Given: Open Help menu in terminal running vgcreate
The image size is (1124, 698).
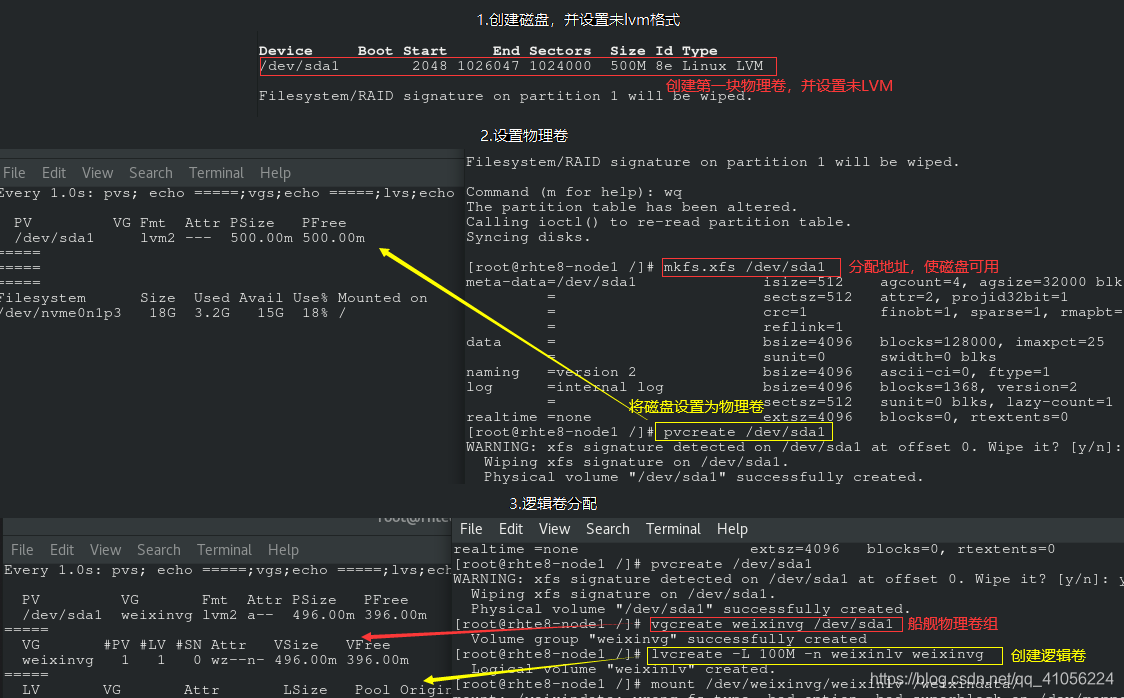Looking at the screenshot, I should coord(732,529).
